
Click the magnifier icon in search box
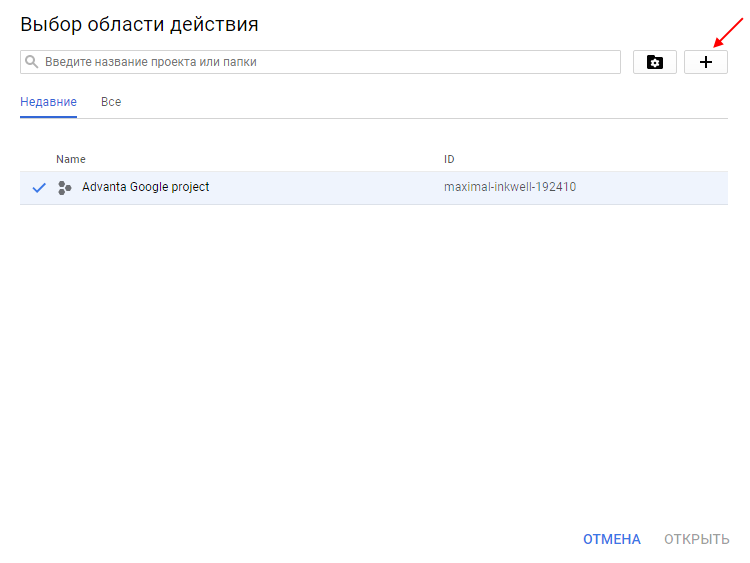(x=31, y=62)
